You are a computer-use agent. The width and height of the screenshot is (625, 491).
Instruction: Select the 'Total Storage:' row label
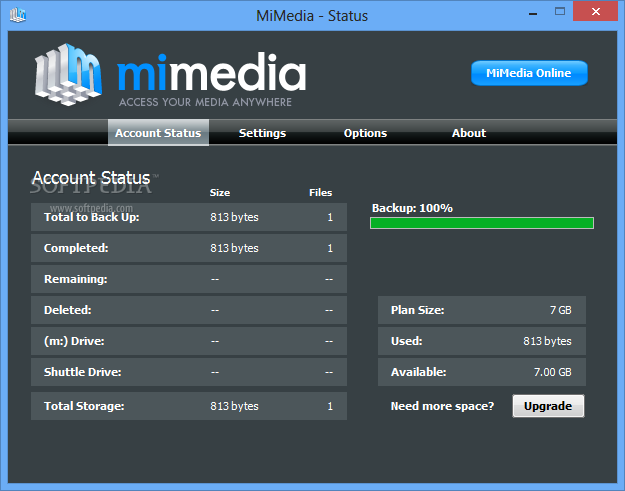click(84, 406)
